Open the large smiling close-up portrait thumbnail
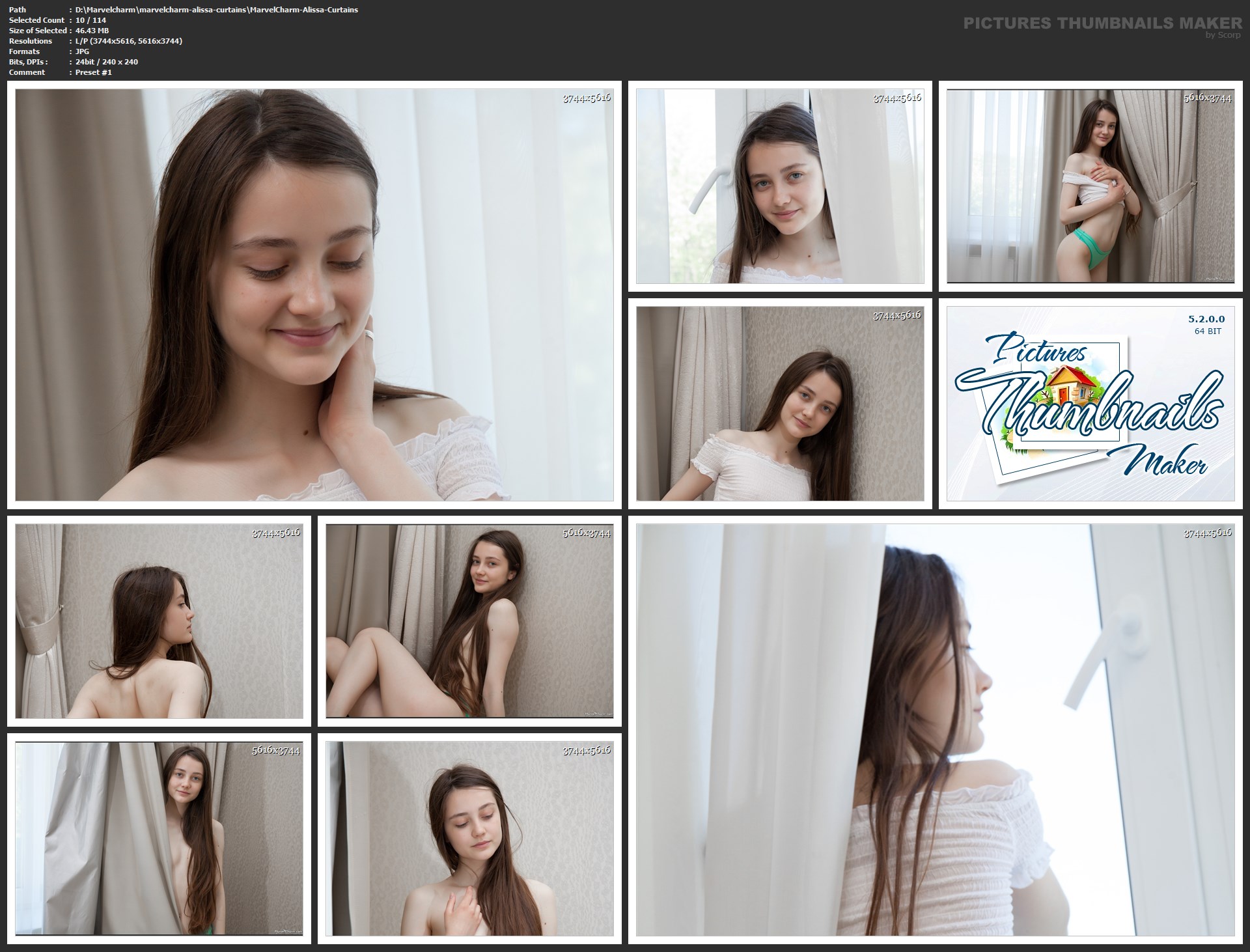1250x952 pixels. (x=314, y=295)
